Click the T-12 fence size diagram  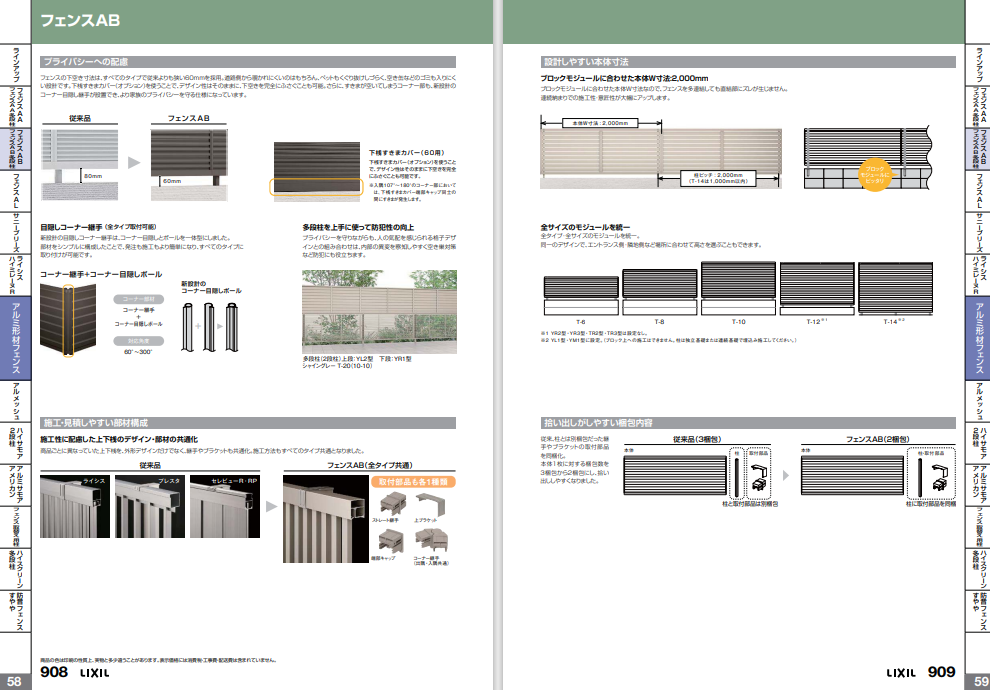click(x=817, y=288)
